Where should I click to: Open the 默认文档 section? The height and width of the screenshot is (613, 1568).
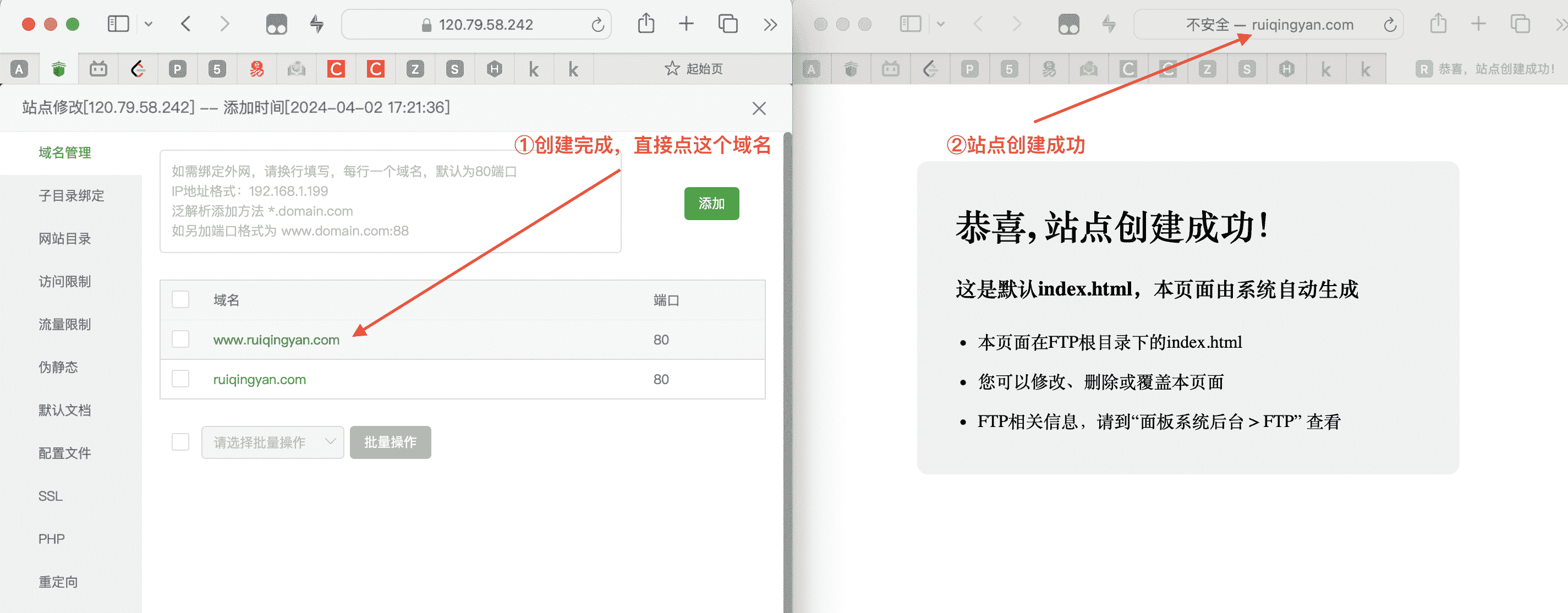pos(65,411)
